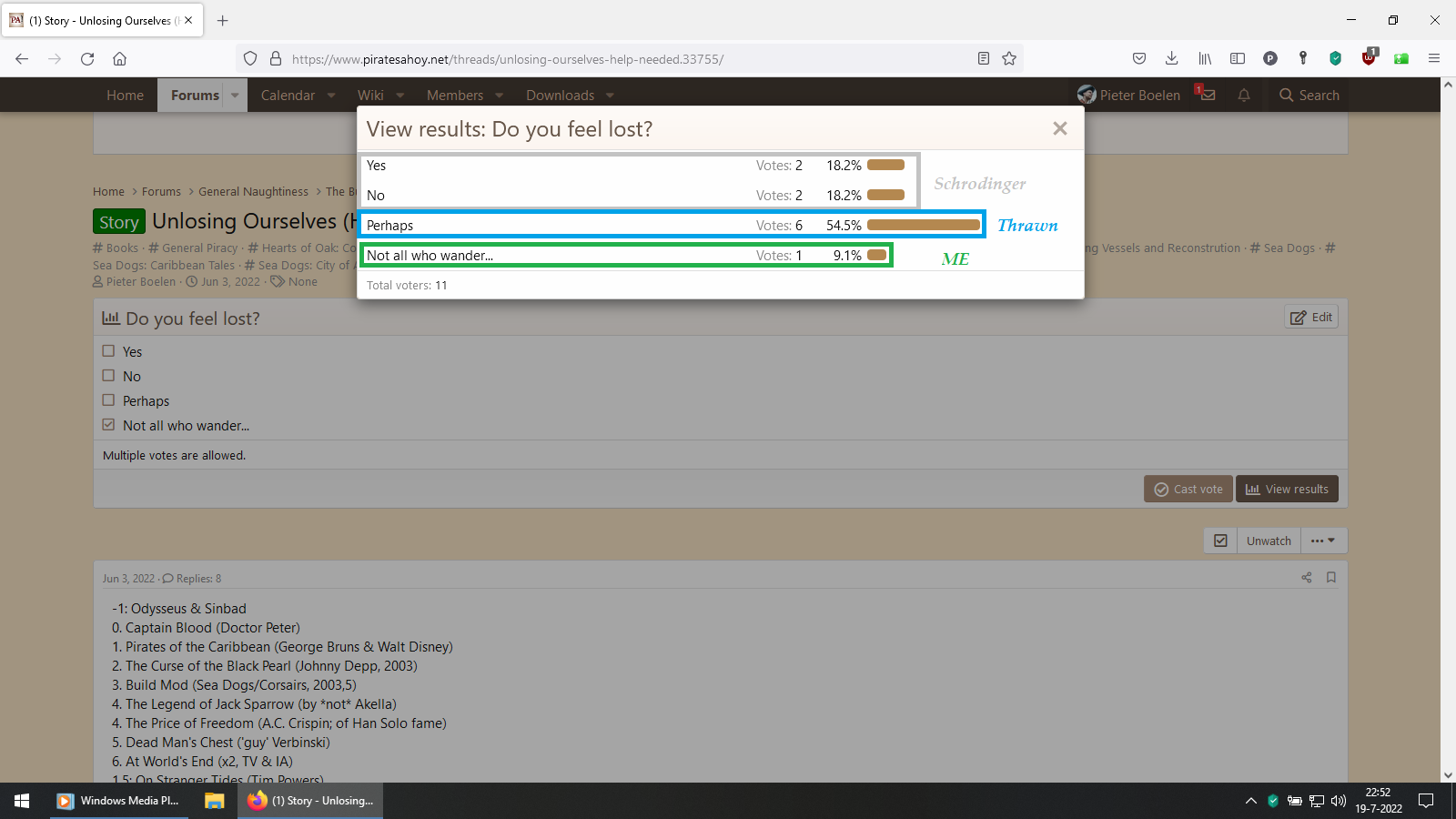This screenshot has height=819, width=1456.
Task: Open Home in forum navigation
Action: (x=125, y=95)
